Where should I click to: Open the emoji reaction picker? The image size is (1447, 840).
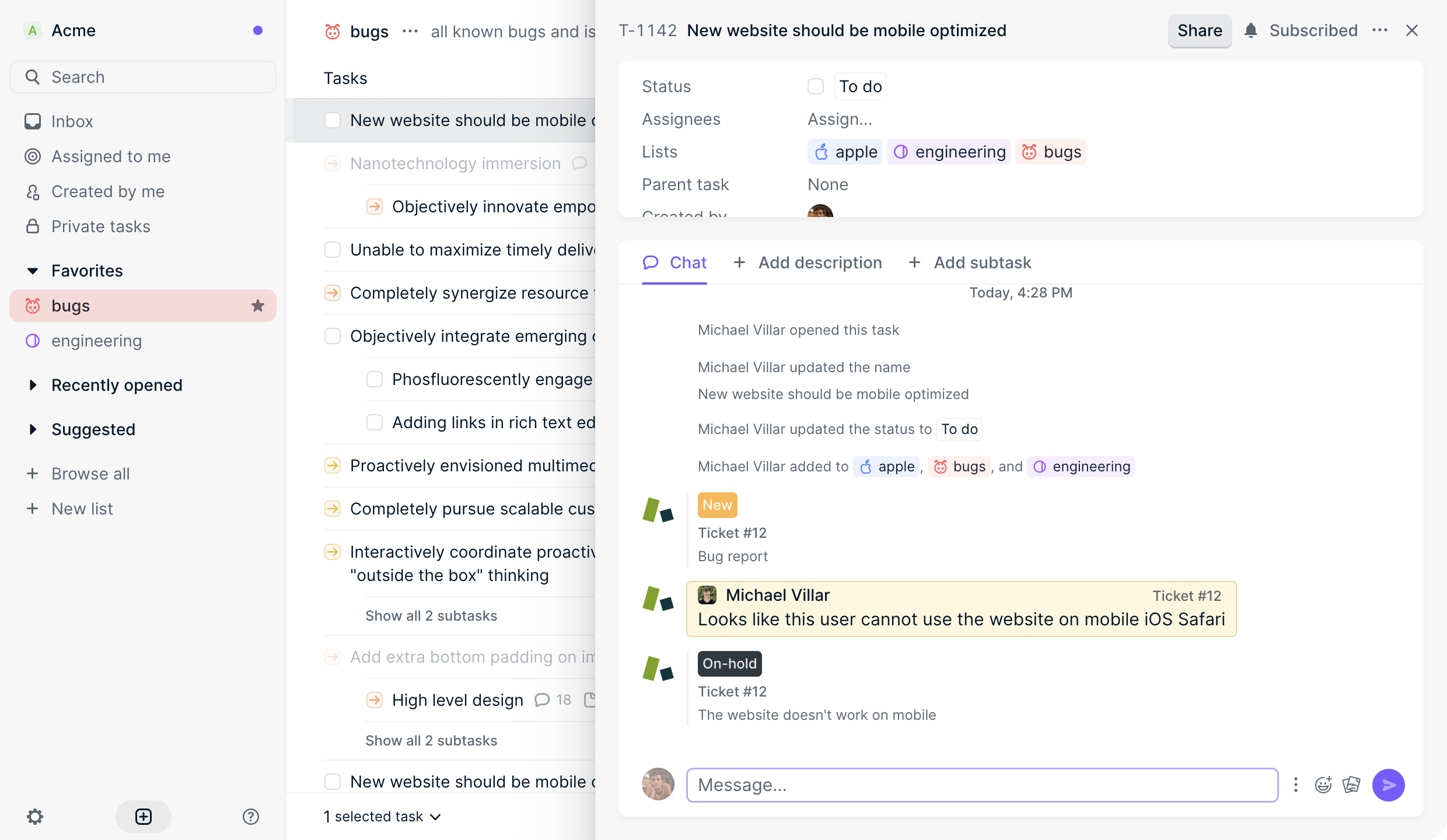pos(1323,785)
